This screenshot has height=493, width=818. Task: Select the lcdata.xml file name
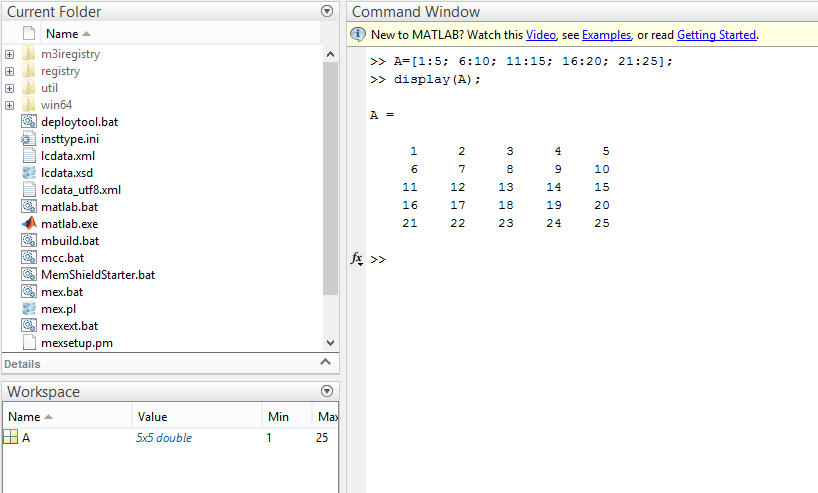(68, 156)
